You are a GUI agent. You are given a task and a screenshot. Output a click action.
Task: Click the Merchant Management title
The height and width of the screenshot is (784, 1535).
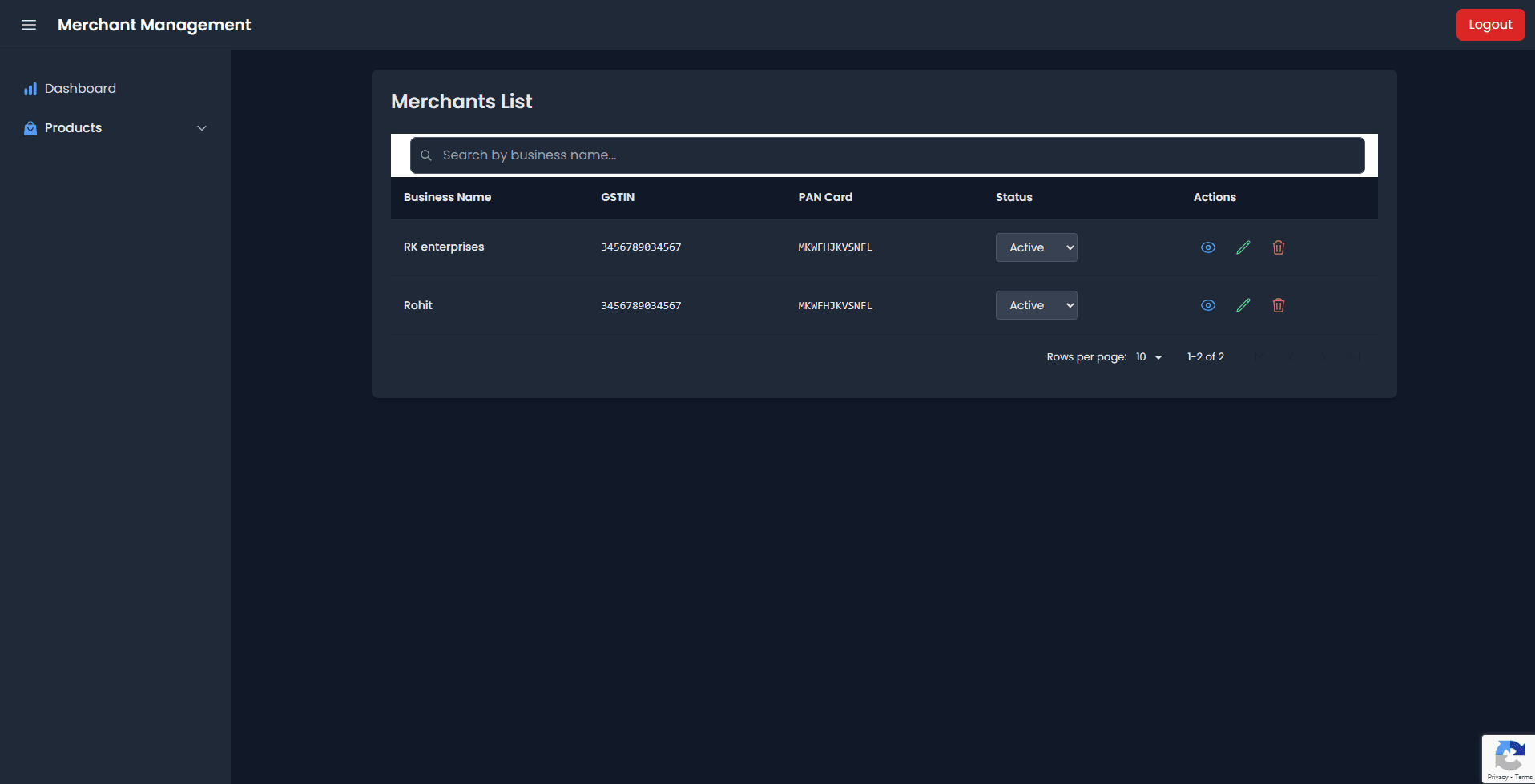[x=154, y=25]
